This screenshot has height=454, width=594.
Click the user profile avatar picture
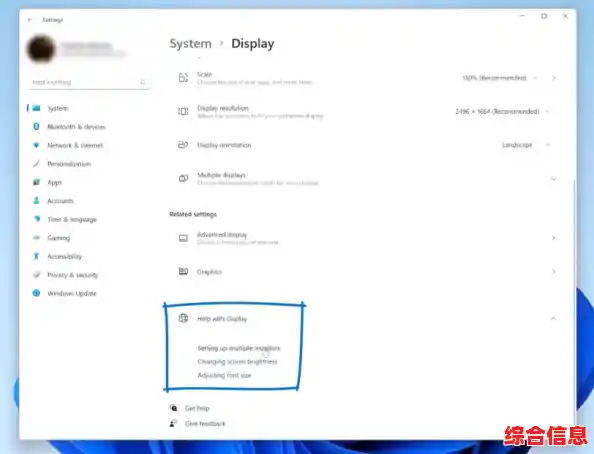[41, 49]
